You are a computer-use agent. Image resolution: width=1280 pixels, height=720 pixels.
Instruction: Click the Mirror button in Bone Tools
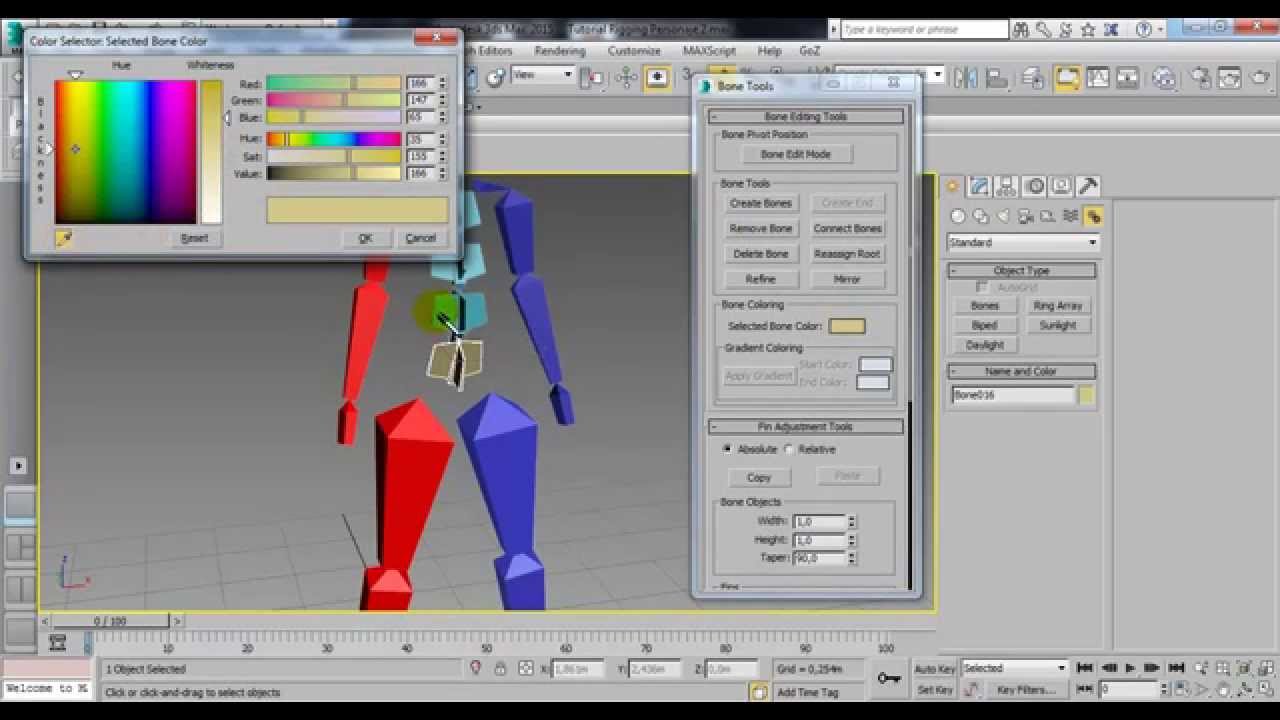847,279
